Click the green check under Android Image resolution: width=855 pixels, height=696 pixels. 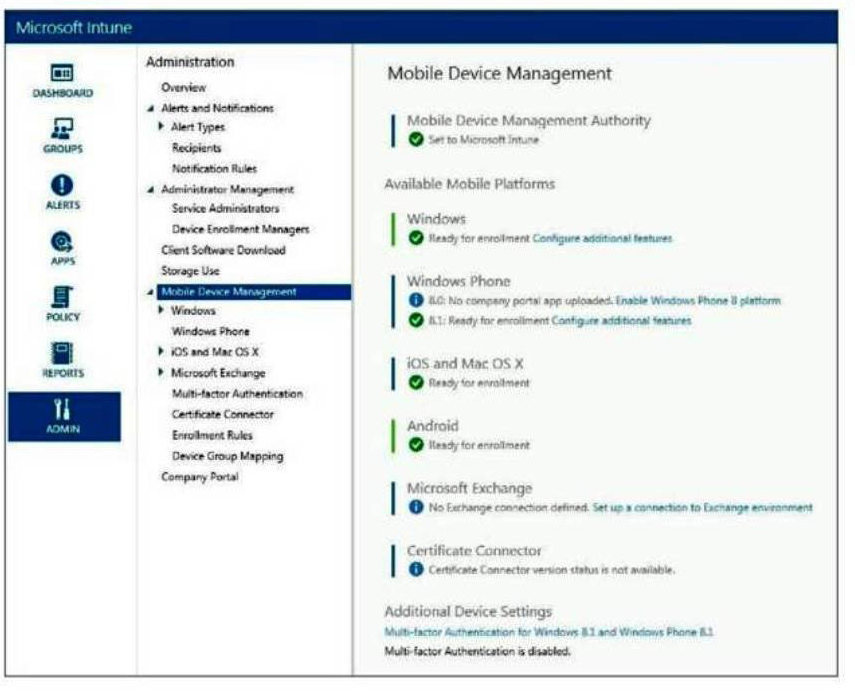tap(416, 445)
